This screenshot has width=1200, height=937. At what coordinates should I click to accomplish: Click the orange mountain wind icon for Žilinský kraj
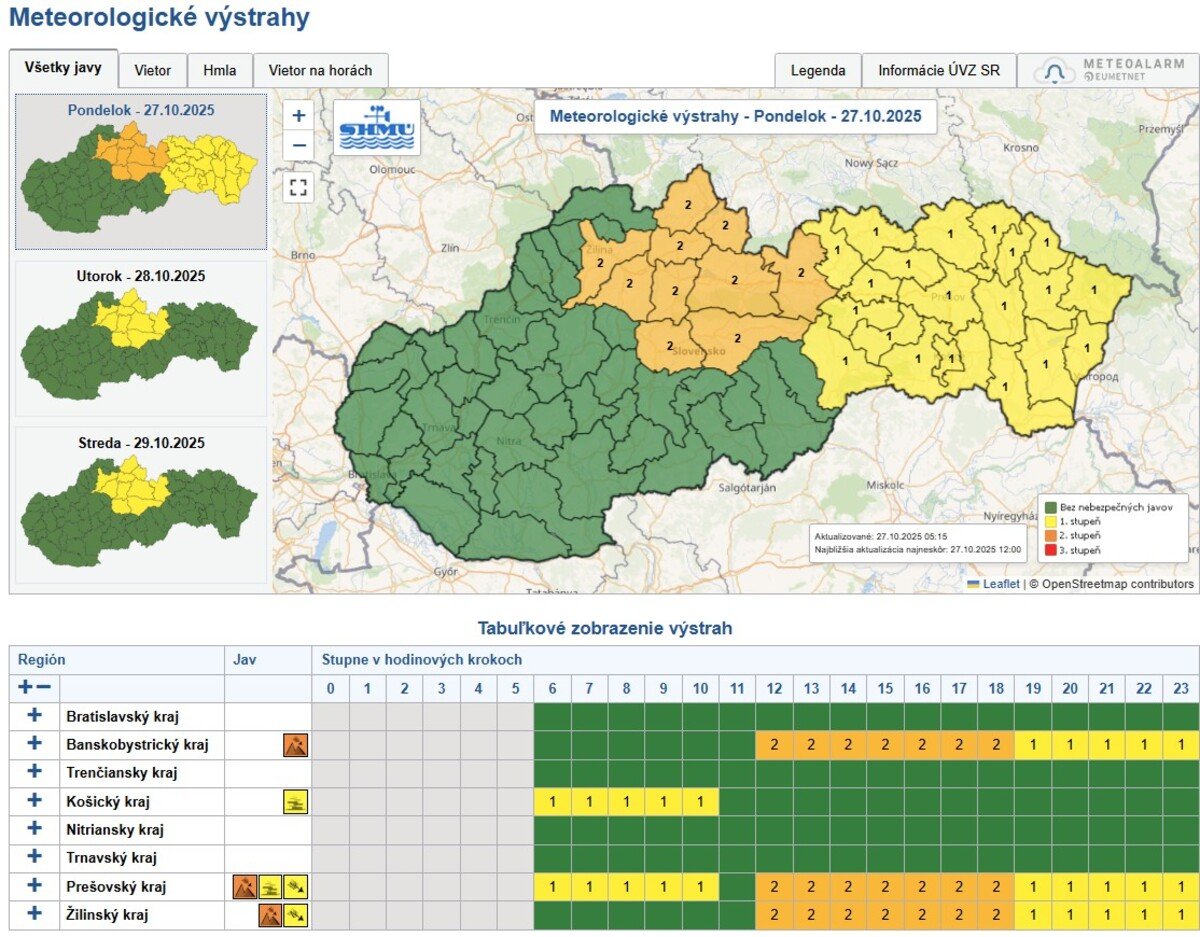(x=270, y=914)
